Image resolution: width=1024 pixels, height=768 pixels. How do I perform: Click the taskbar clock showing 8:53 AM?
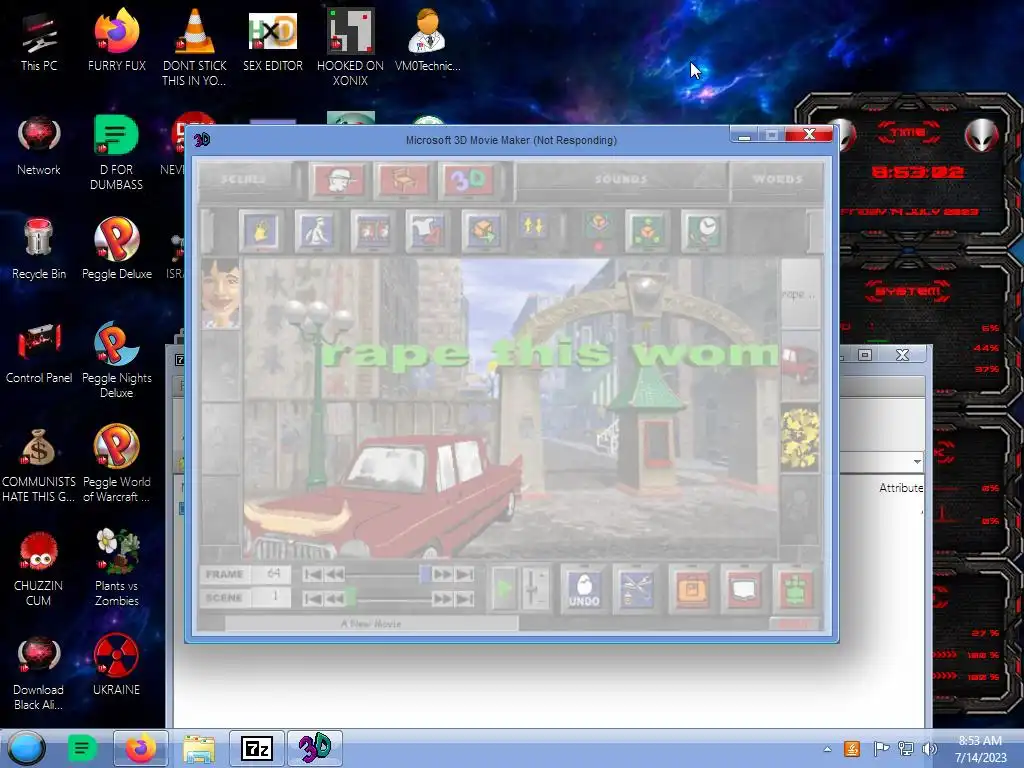pos(980,749)
